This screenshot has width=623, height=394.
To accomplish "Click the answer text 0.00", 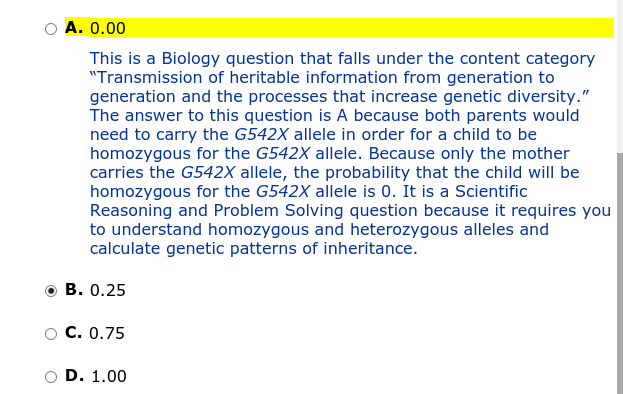I will [108, 29].
